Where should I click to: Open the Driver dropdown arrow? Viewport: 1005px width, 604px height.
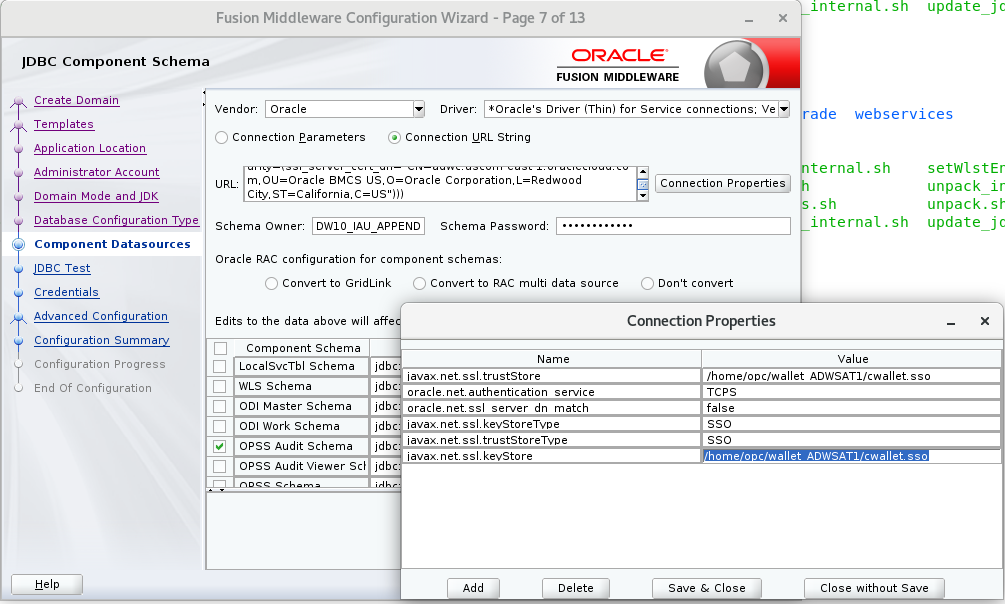784,109
